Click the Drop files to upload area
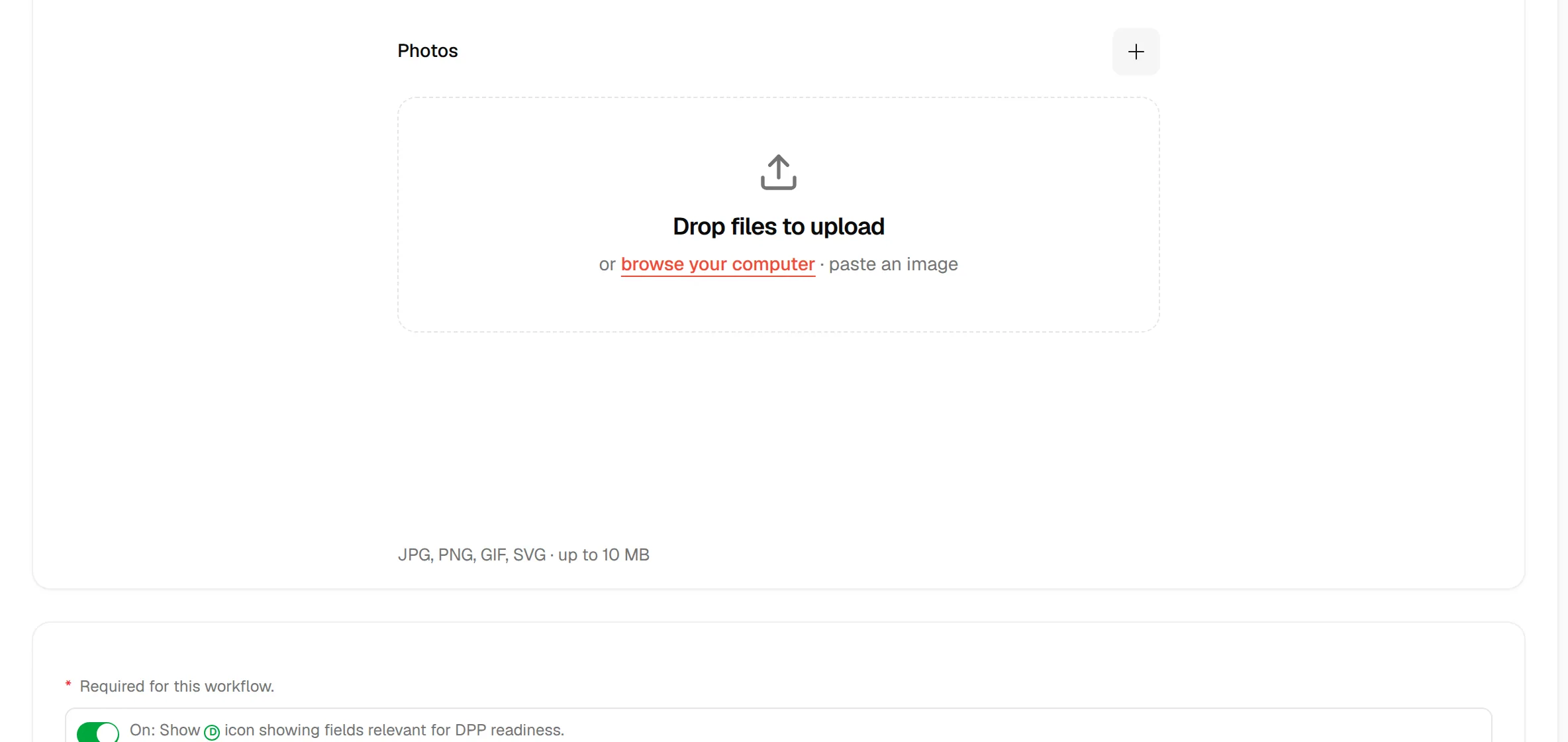 (x=778, y=215)
